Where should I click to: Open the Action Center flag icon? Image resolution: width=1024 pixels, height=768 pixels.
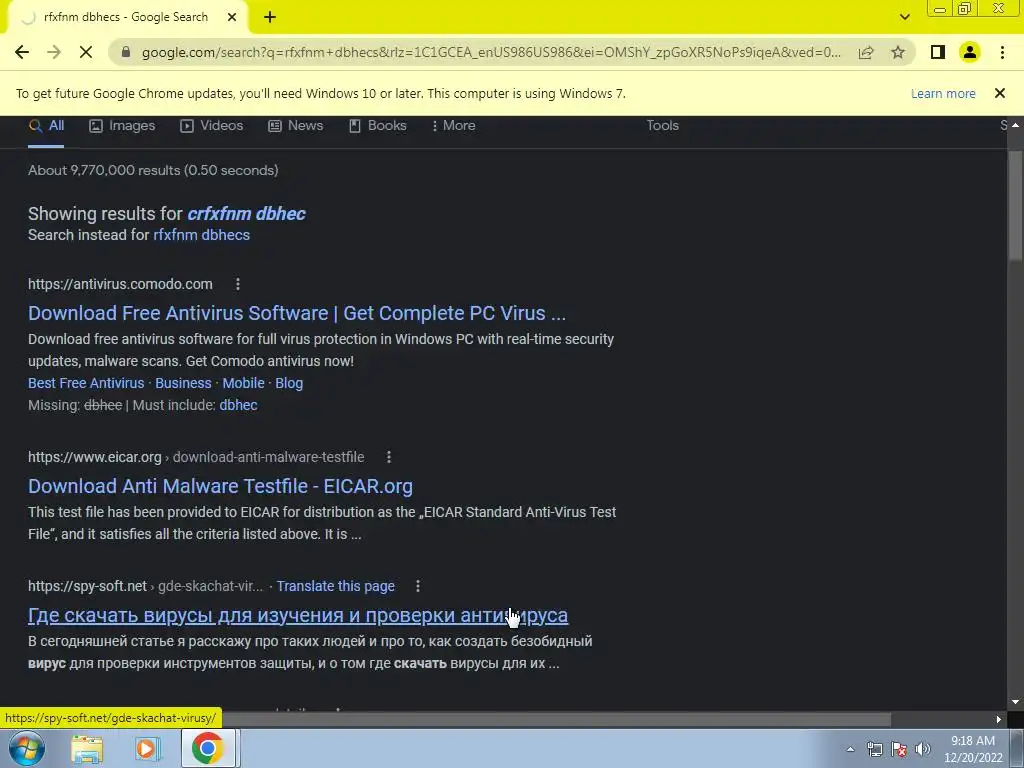pos(899,749)
